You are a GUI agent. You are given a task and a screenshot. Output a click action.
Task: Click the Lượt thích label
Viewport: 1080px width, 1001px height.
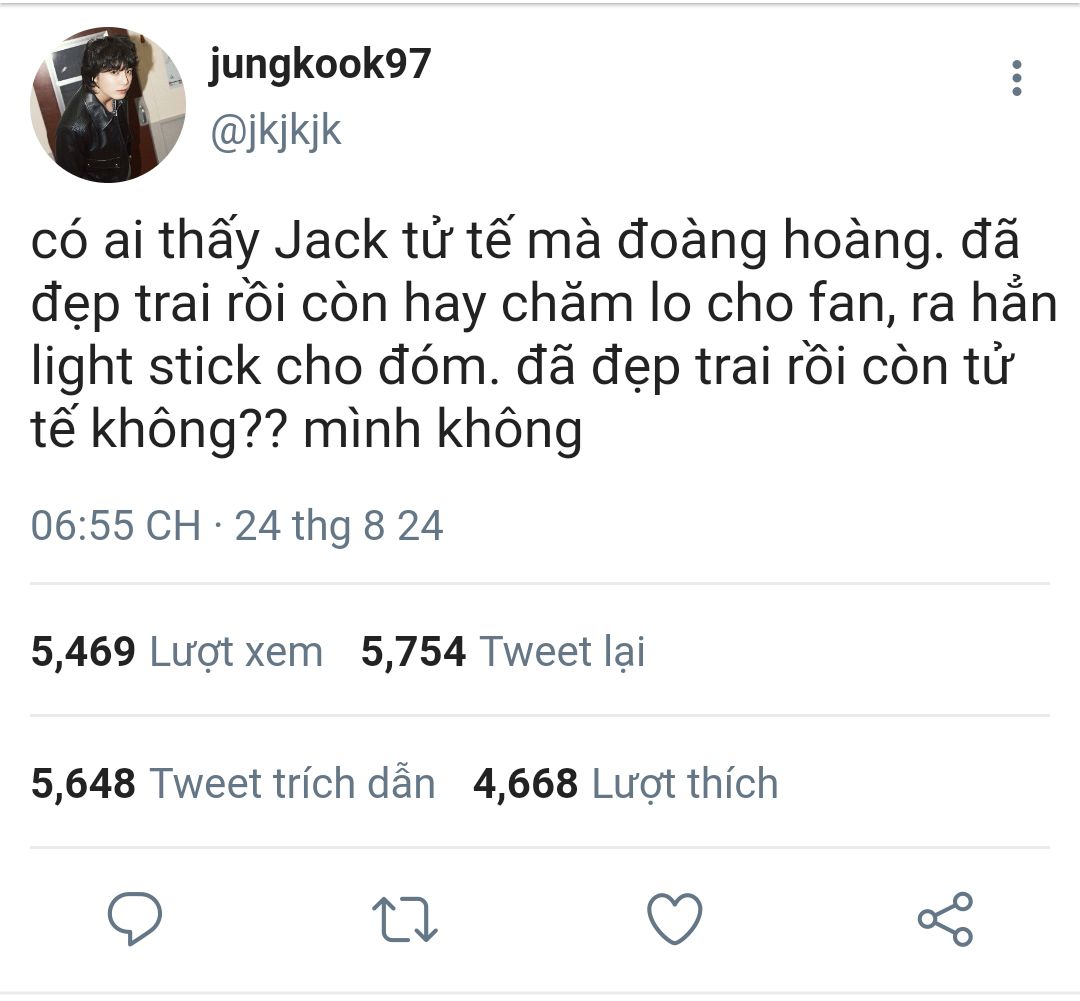pyautogui.click(x=685, y=784)
